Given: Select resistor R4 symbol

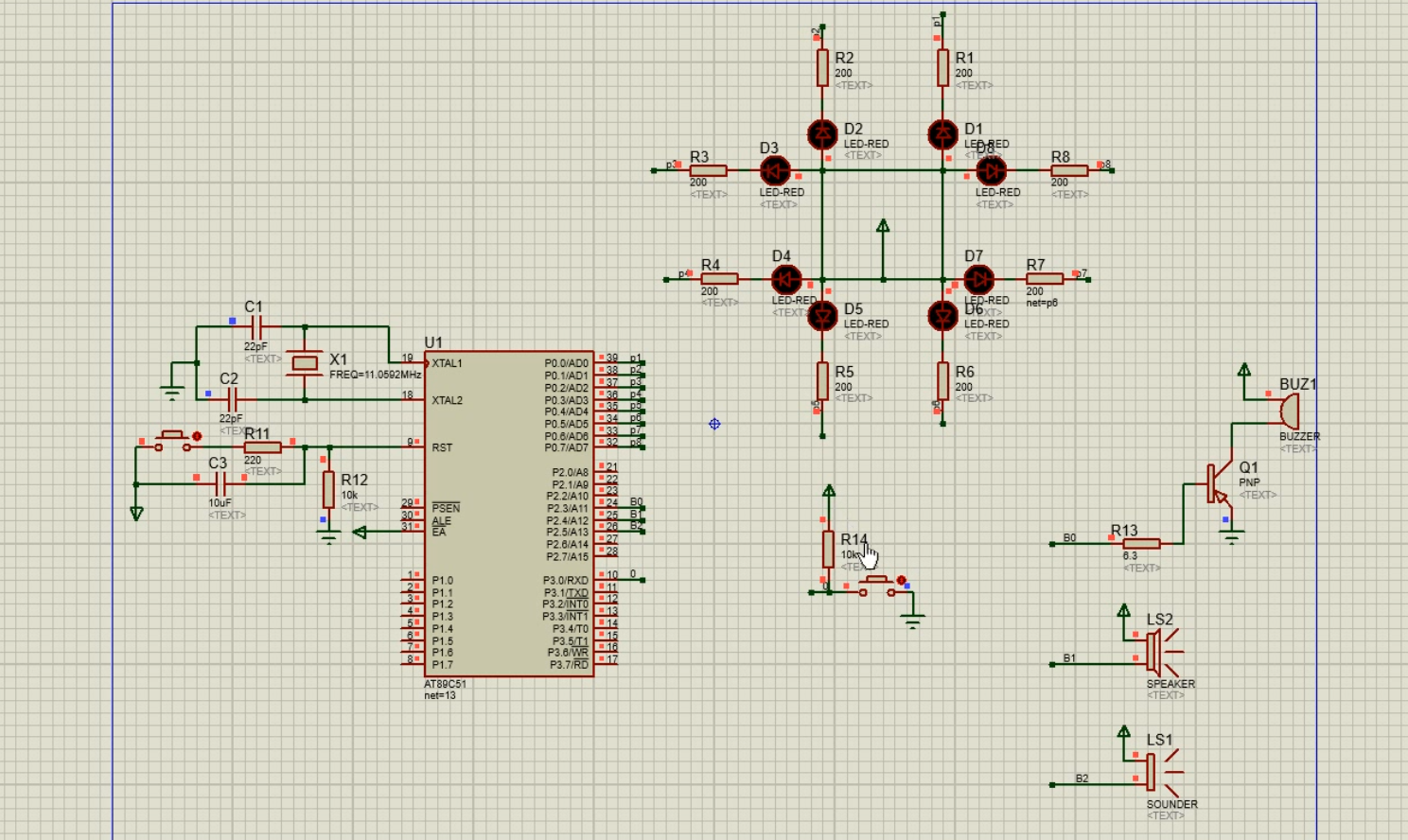Looking at the screenshot, I should (x=719, y=279).
